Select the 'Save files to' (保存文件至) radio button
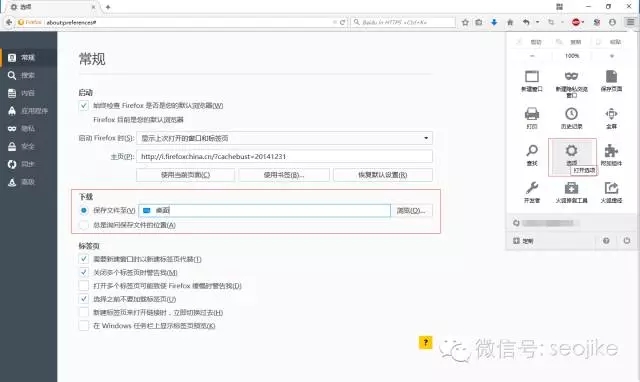The height and width of the screenshot is (382, 640). pyautogui.click(x=83, y=210)
